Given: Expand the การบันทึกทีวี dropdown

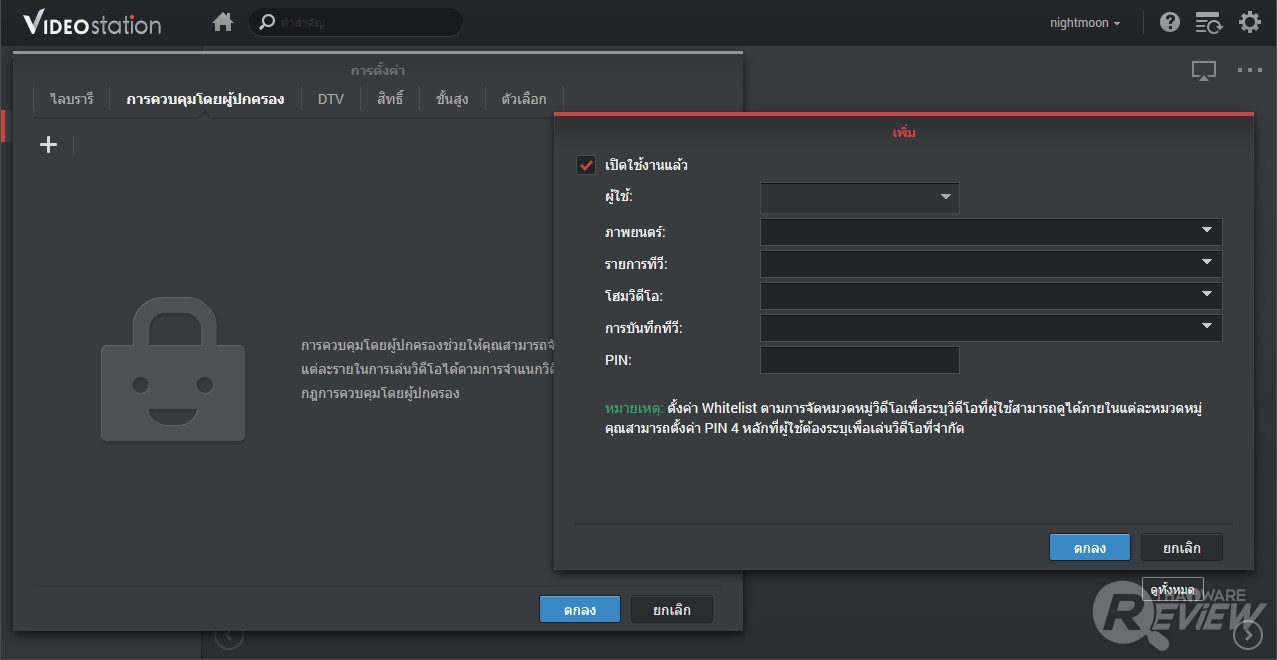Looking at the screenshot, I should pyautogui.click(x=991, y=328).
